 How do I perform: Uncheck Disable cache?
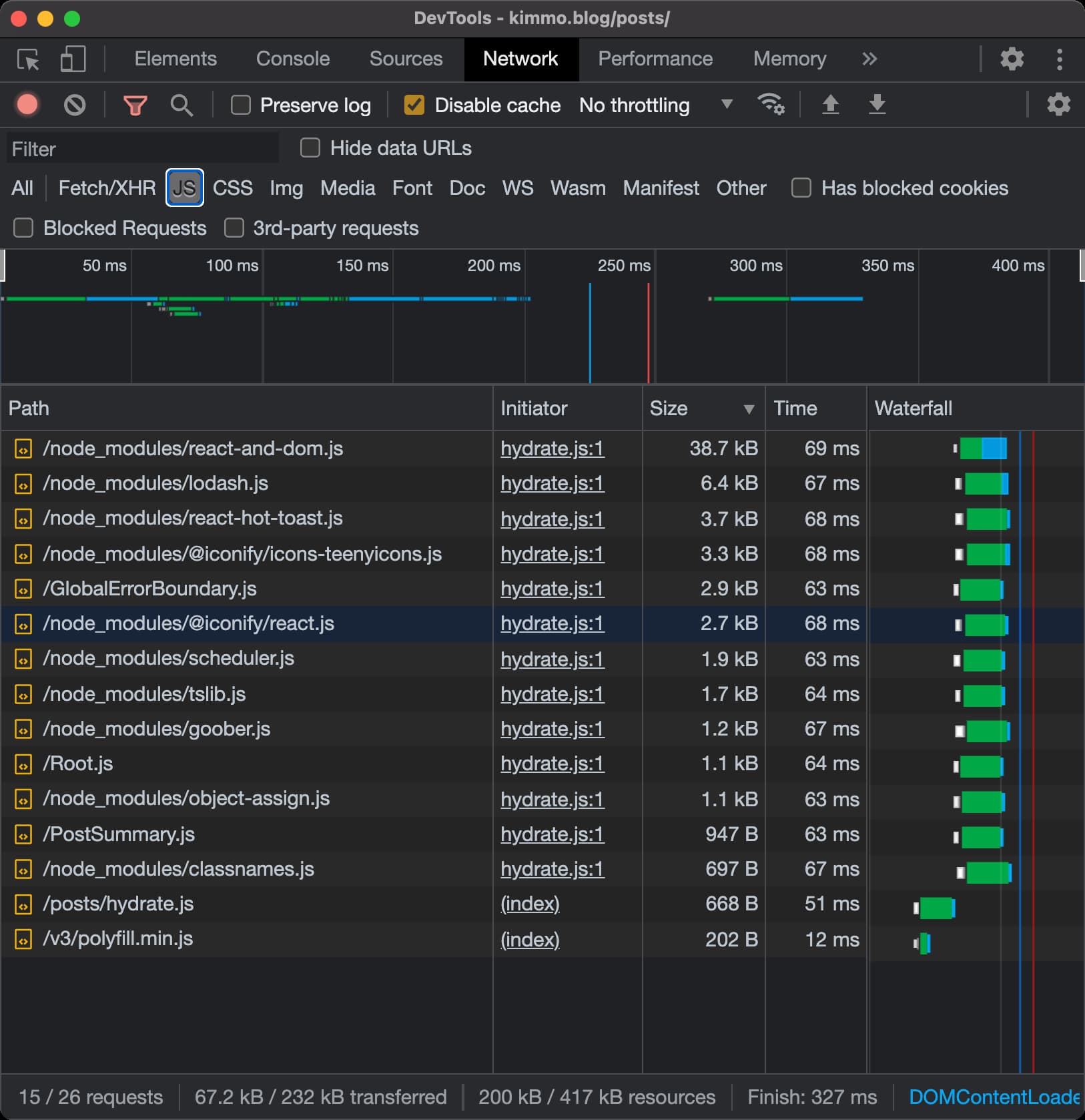point(414,105)
